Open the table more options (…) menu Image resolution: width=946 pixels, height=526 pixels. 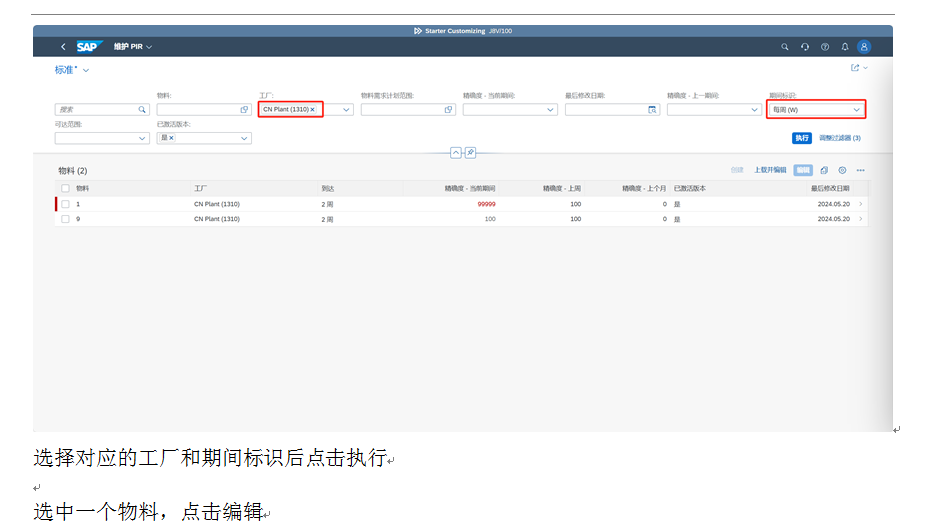point(860,170)
